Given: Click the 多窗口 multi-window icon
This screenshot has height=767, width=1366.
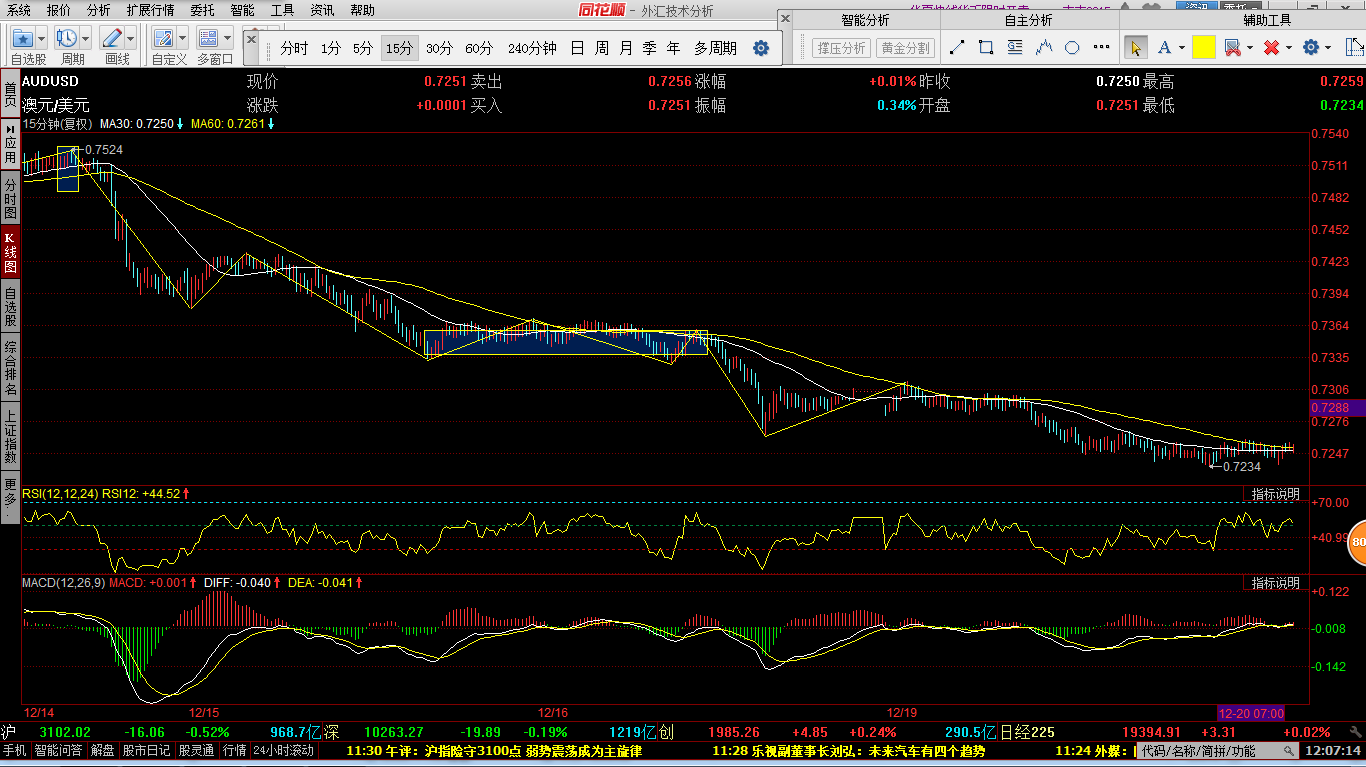Looking at the screenshot, I should pos(208,38).
